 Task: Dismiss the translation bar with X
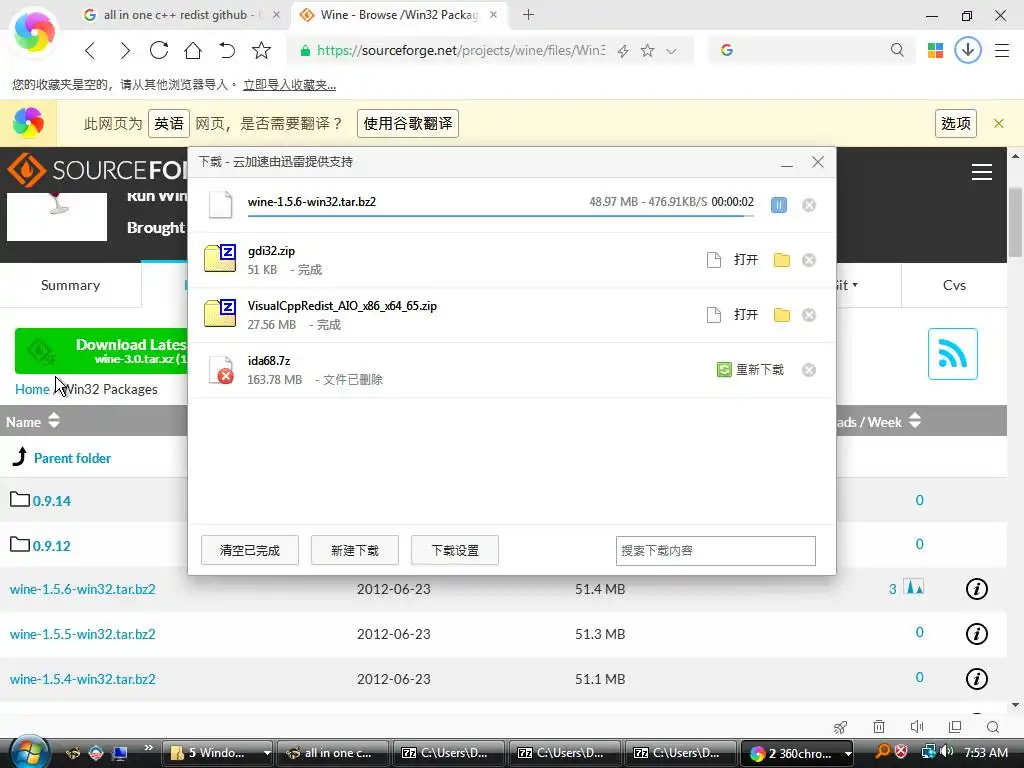coord(999,123)
